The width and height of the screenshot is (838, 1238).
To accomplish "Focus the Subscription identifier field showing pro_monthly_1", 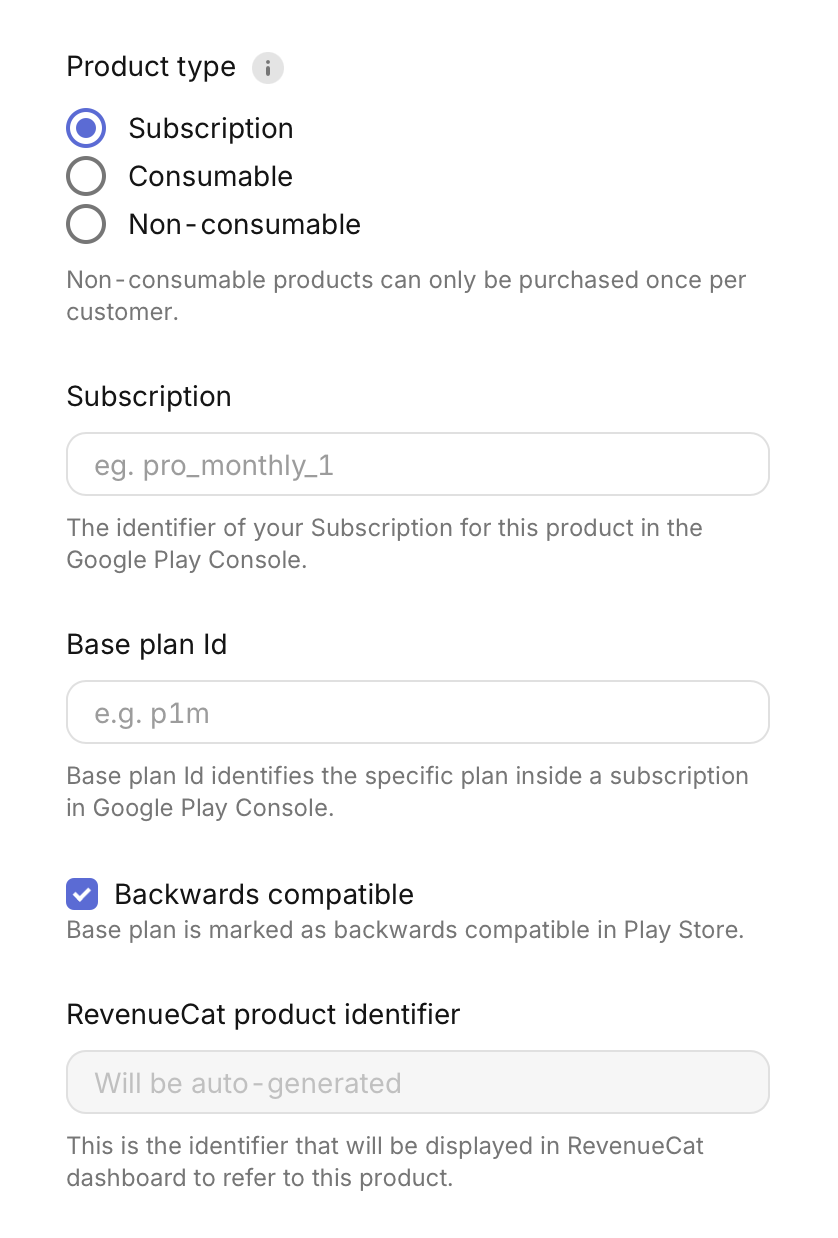I will 418,464.
